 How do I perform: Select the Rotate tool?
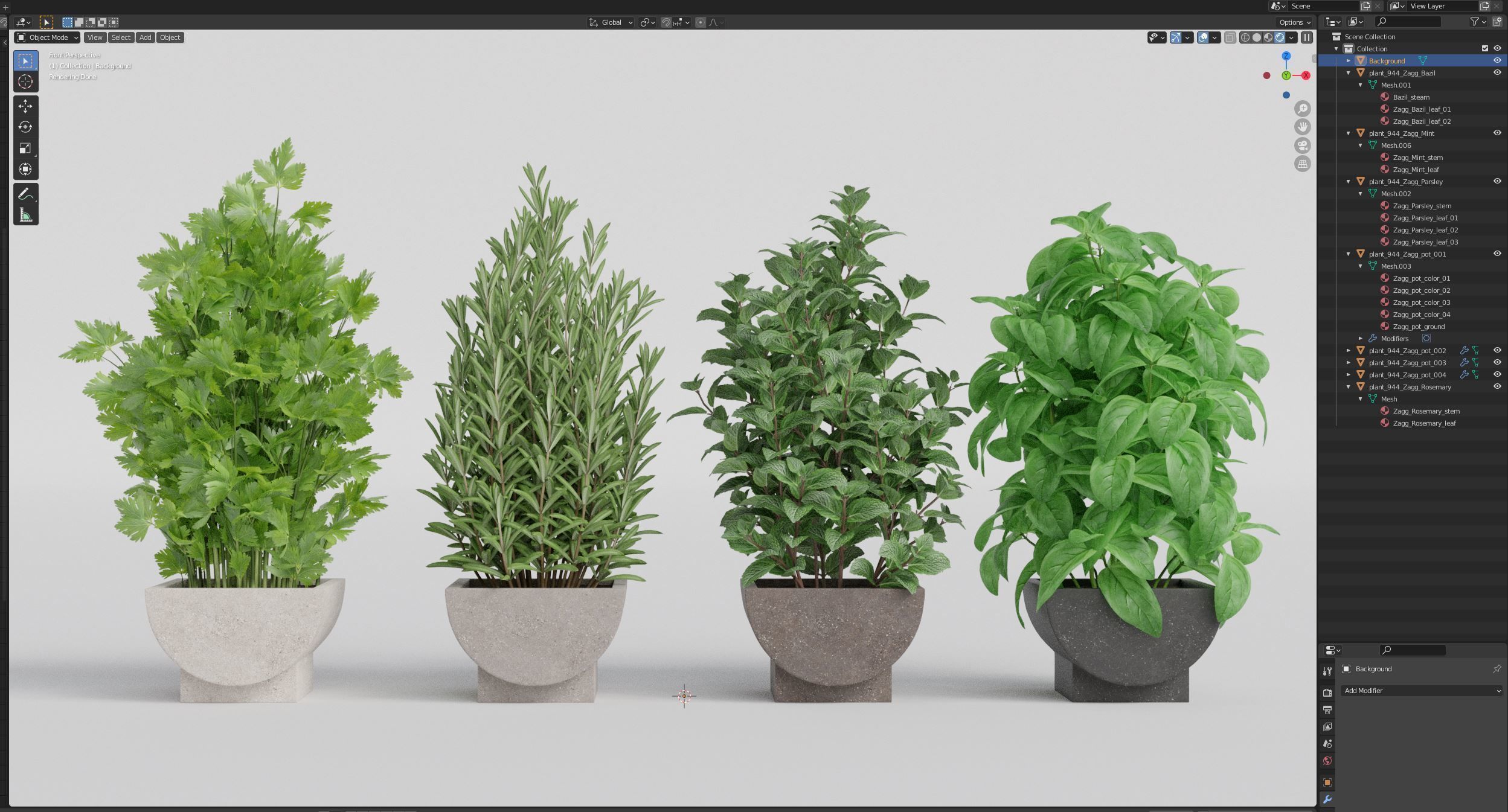[25, 127]
